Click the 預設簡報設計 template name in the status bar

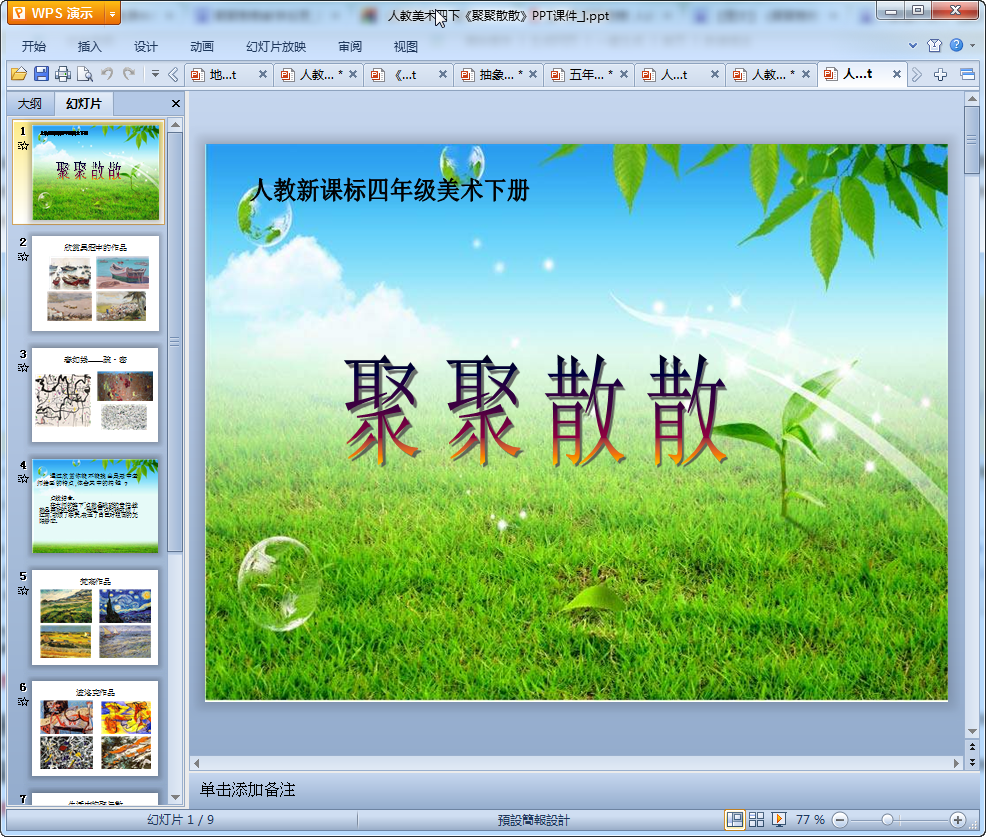point(533,820)
